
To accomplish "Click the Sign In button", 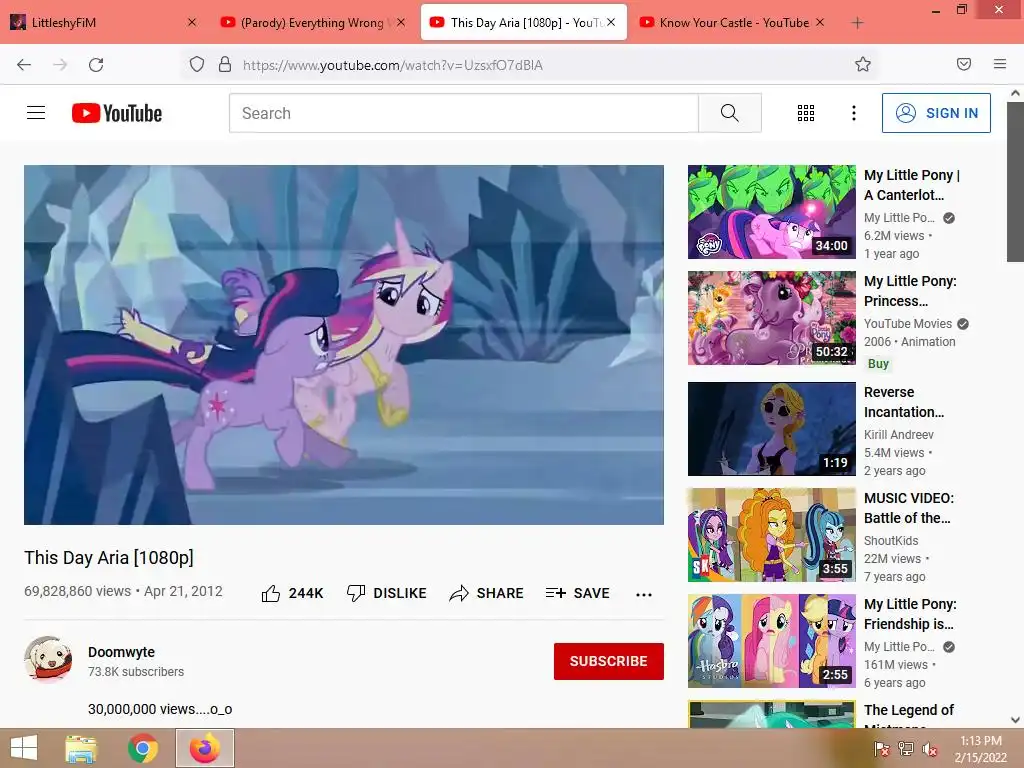I will [936, 113].
